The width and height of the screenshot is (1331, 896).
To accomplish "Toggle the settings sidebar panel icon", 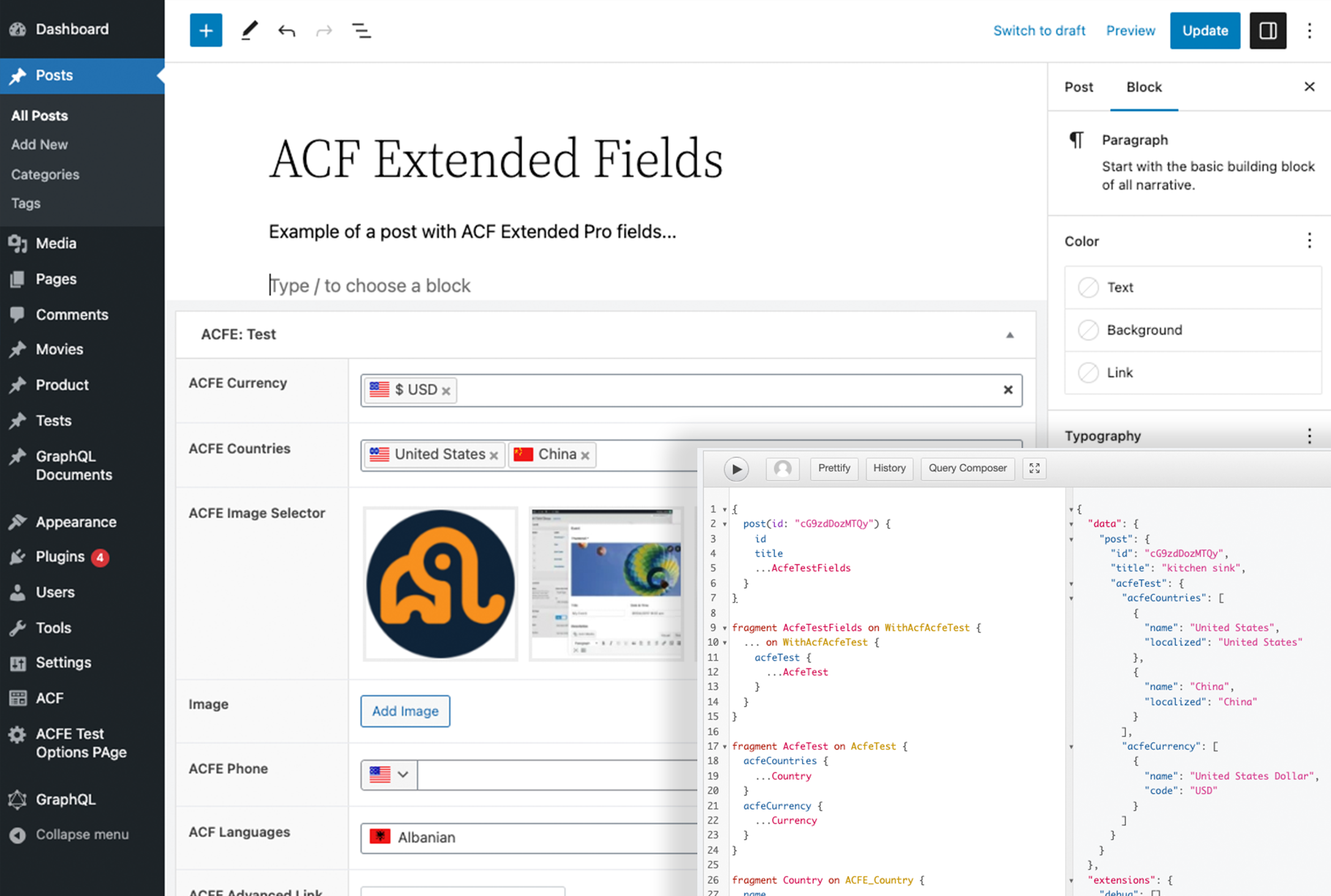I will (x=1267, y=30).
